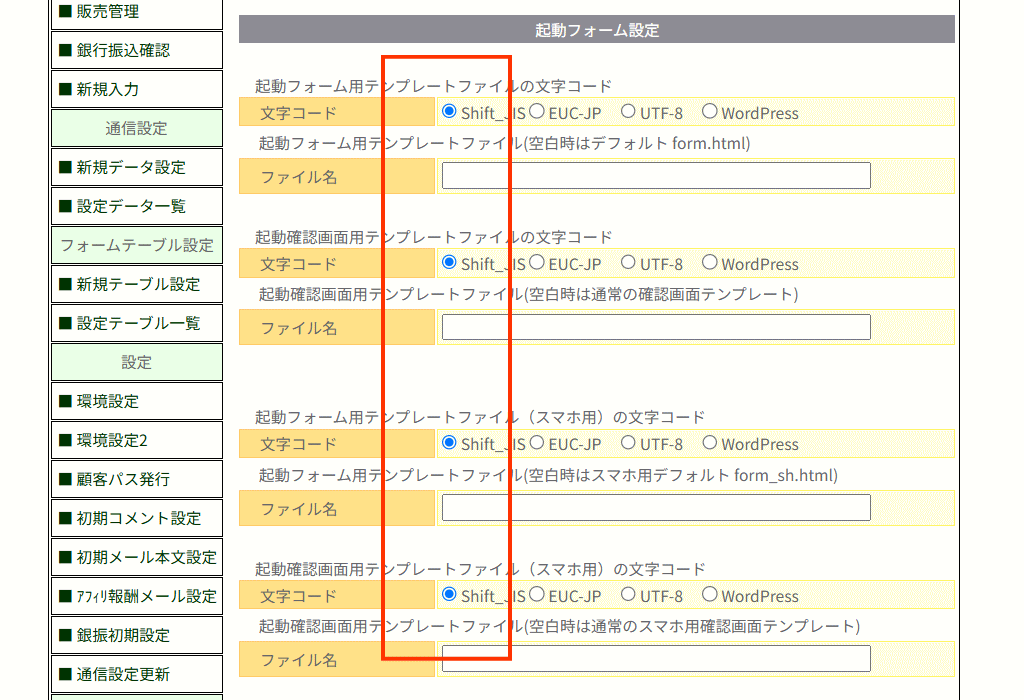Select UTF-8 for 起動フォーム用 template encoding
The height and width of the screenshot is (700, 1024).
[628, 111]
